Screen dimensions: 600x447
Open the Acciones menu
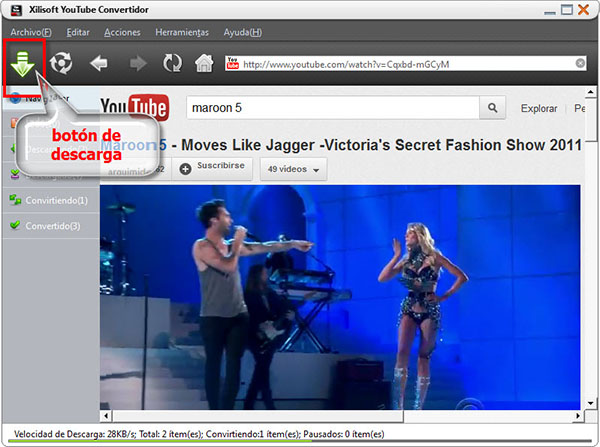pos(122,33)
